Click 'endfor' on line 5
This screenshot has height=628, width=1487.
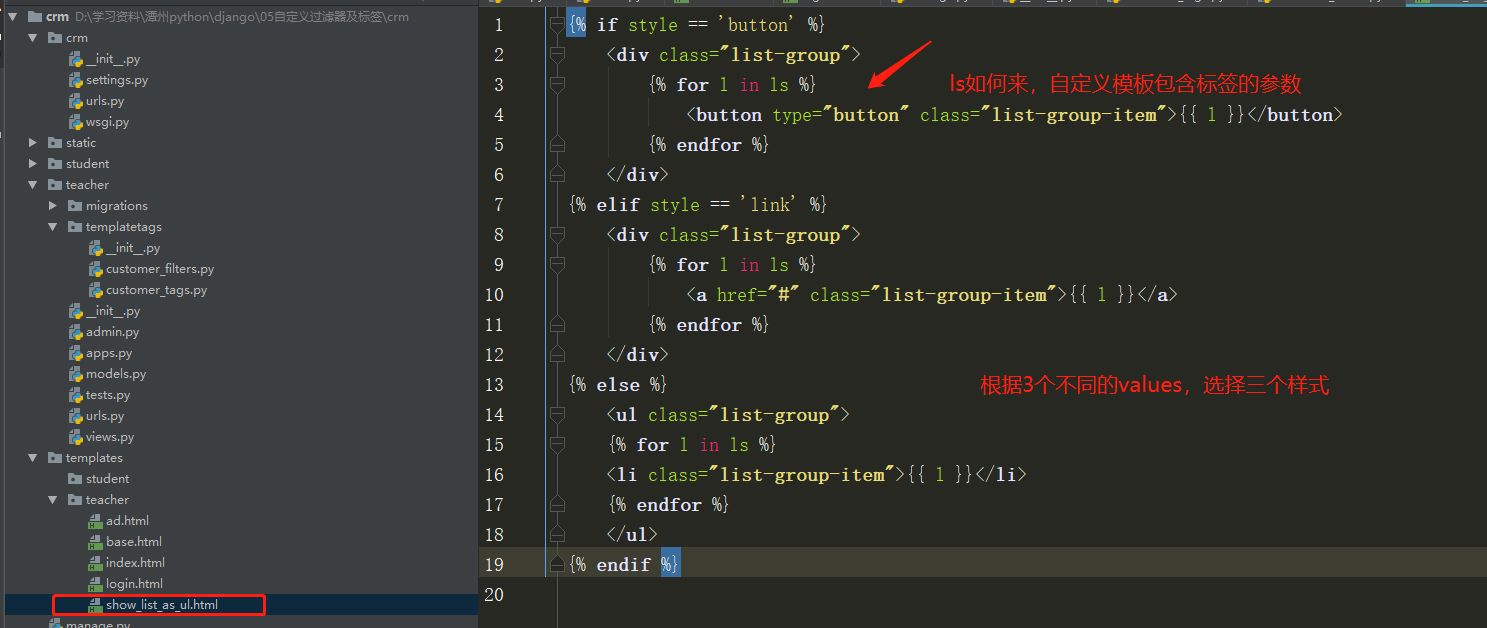709,145
